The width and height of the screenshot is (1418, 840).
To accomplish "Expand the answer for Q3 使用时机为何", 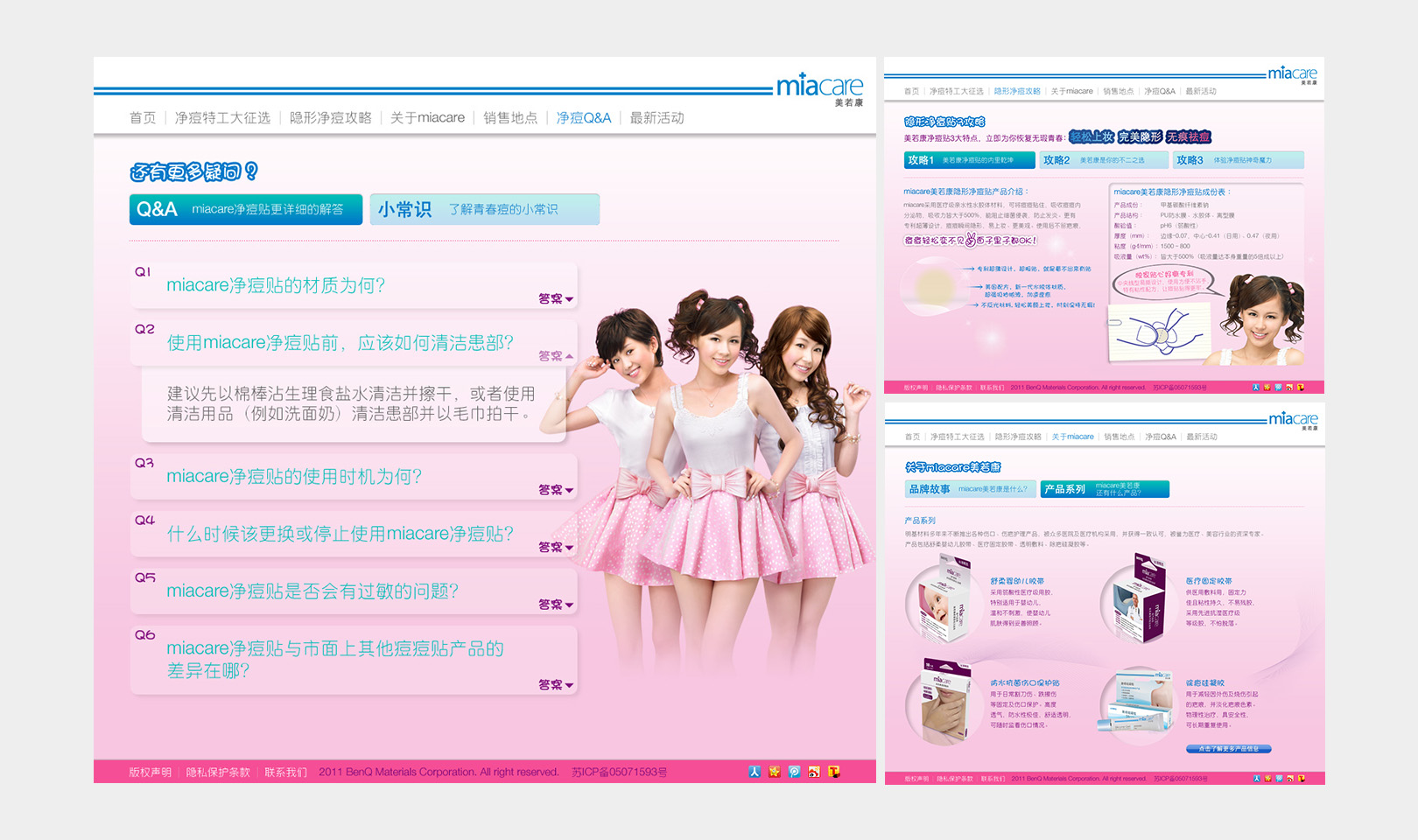I will click(556, 490).
